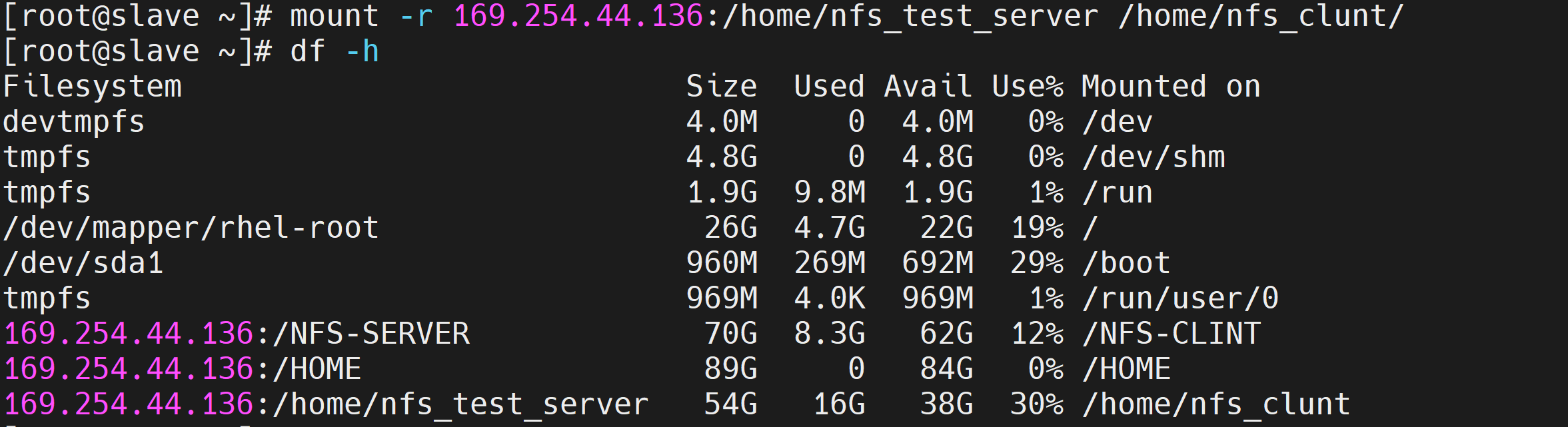Select the 'devtmpfs' filesystem name
The image size is (1568, 427).
click(x=74, y=123)
